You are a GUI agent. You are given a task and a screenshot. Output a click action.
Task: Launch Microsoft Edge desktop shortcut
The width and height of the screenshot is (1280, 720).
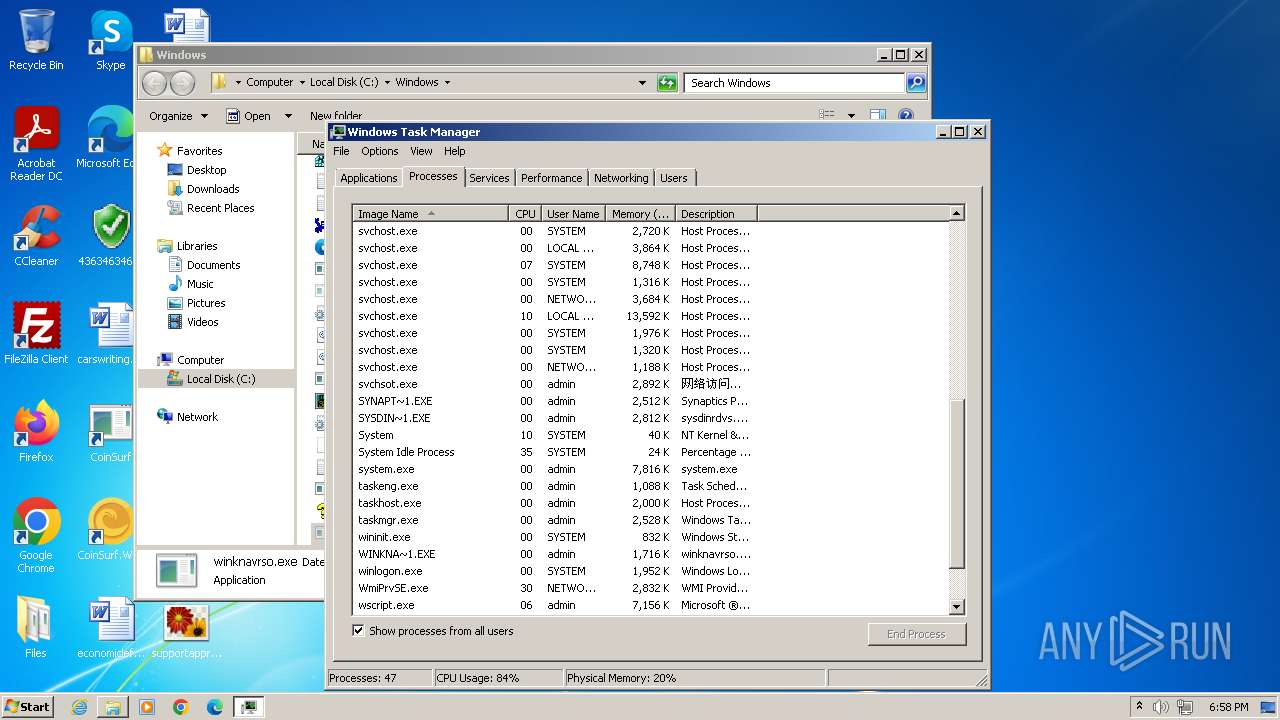click(x=105, y=138)
